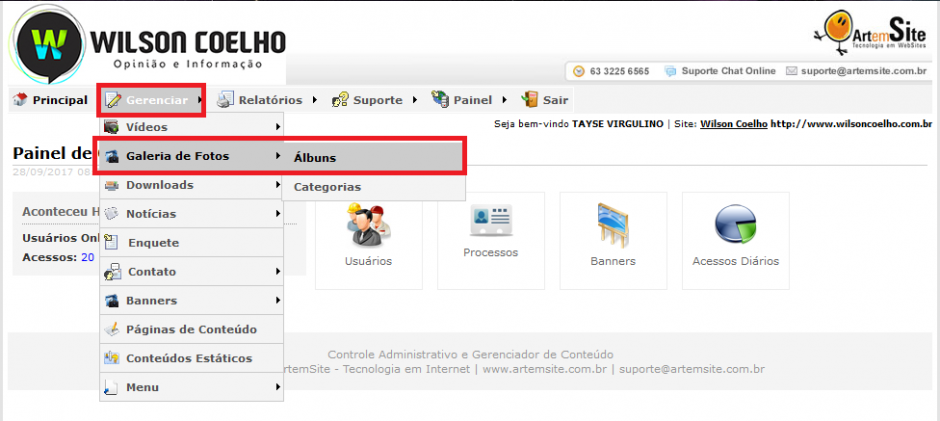Viewport: 940px width, 421px height.
Task: Expand the Painel menu arrow
Action: 505,100
